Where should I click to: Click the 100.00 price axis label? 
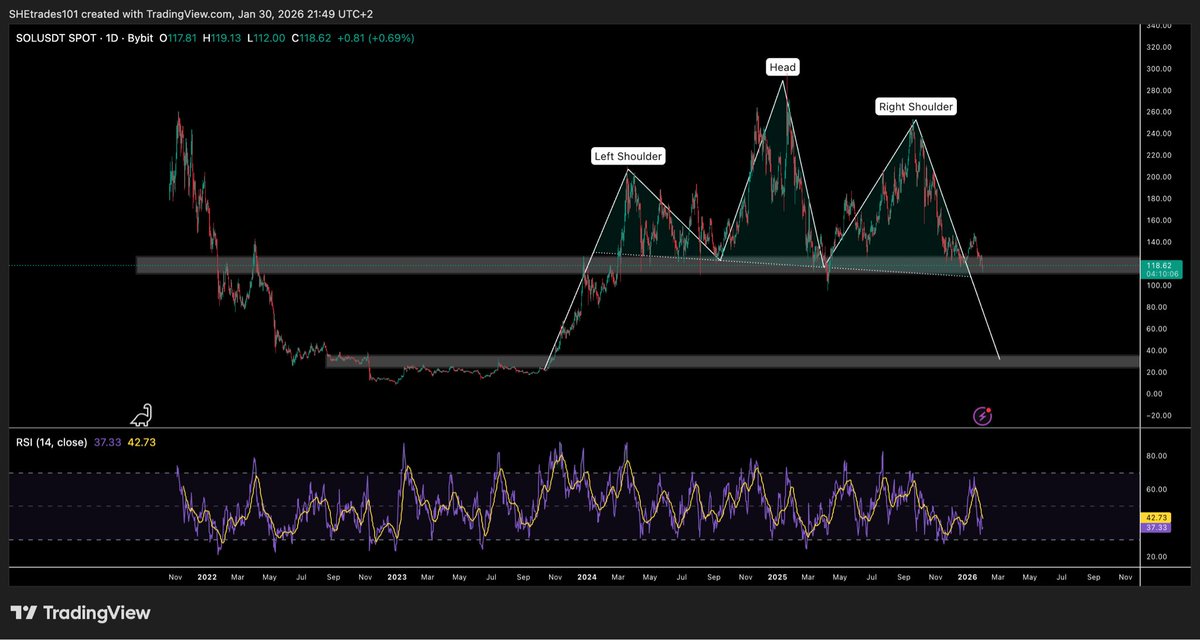tap(1159, 285)
